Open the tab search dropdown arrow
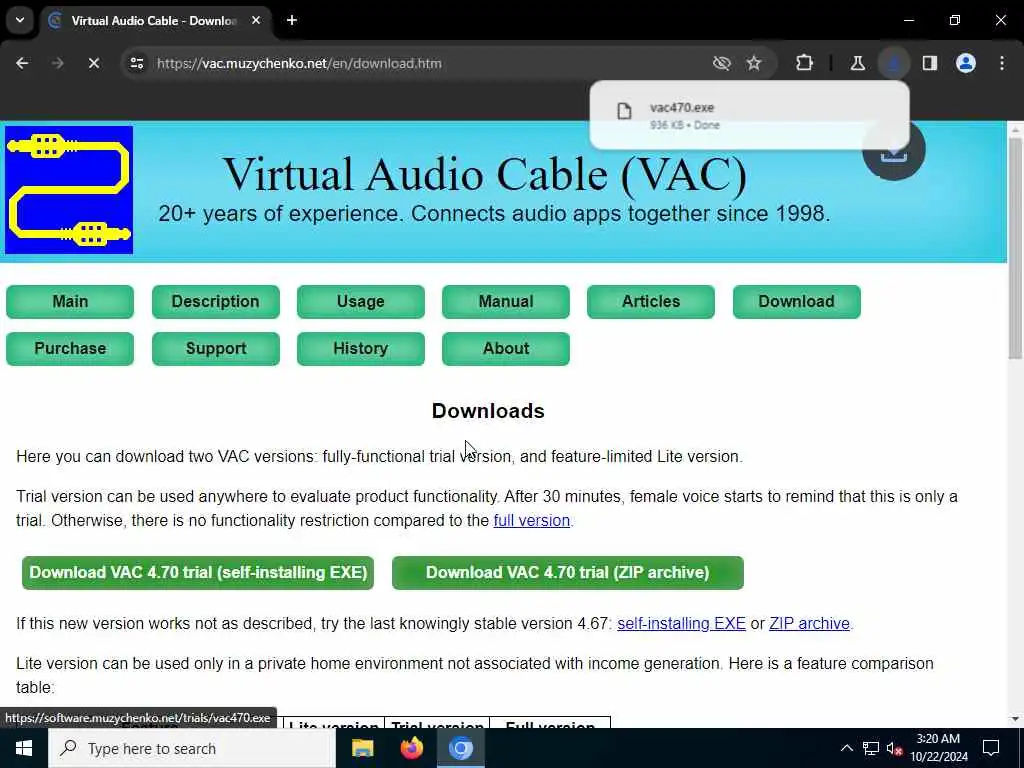 [x=20, y=20]
